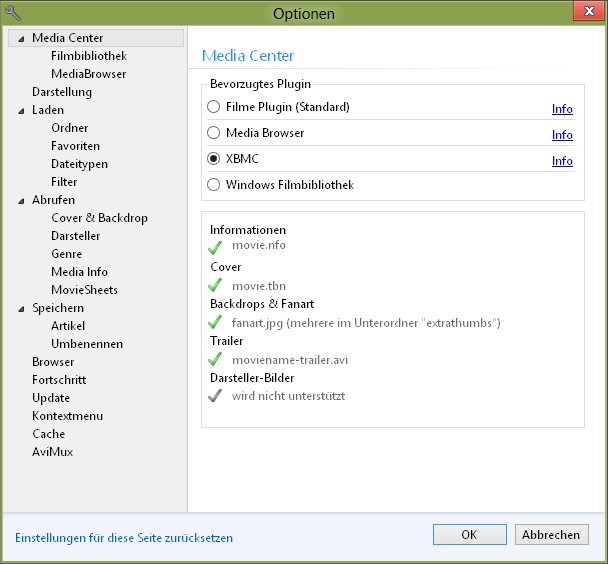Select the Media Browser radio button
This screenshot has height=564, width=608.
(x=213, y=133)
